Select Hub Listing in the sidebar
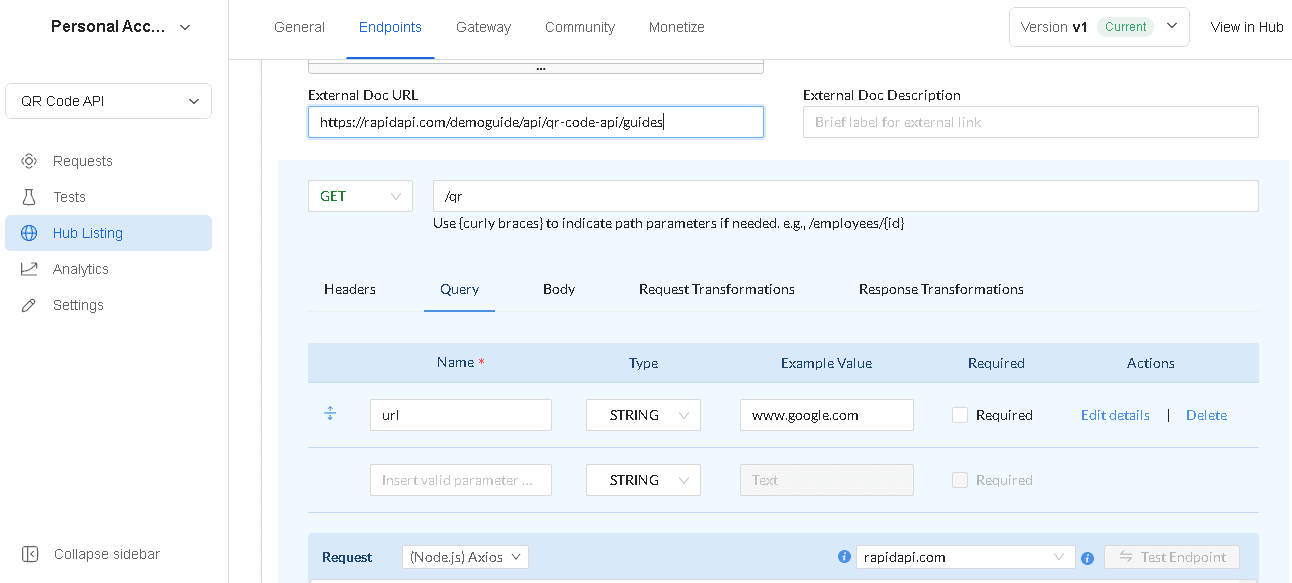Screen dimensions: 1292x583 [x=108, y=233]
